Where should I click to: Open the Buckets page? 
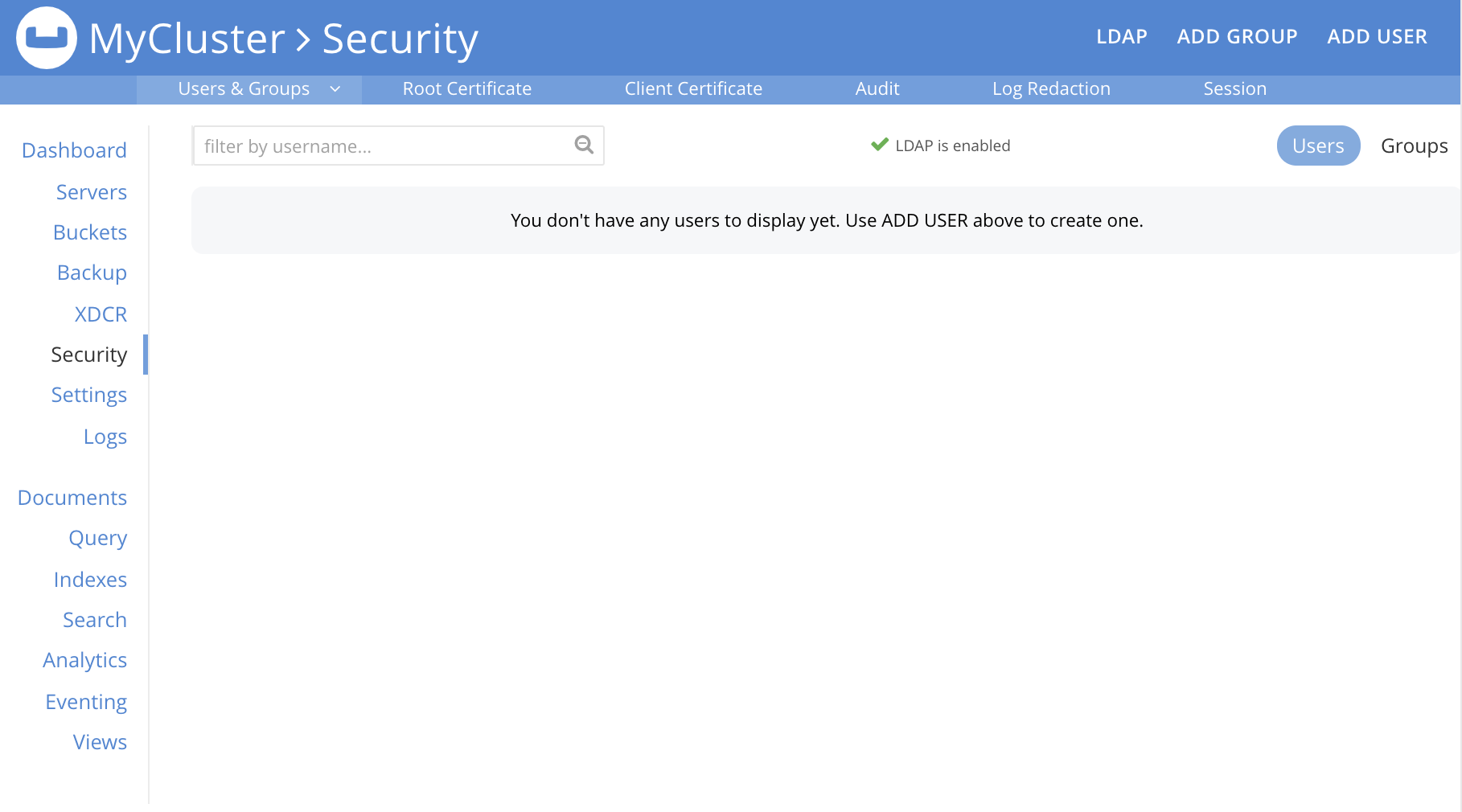(90, 232)
